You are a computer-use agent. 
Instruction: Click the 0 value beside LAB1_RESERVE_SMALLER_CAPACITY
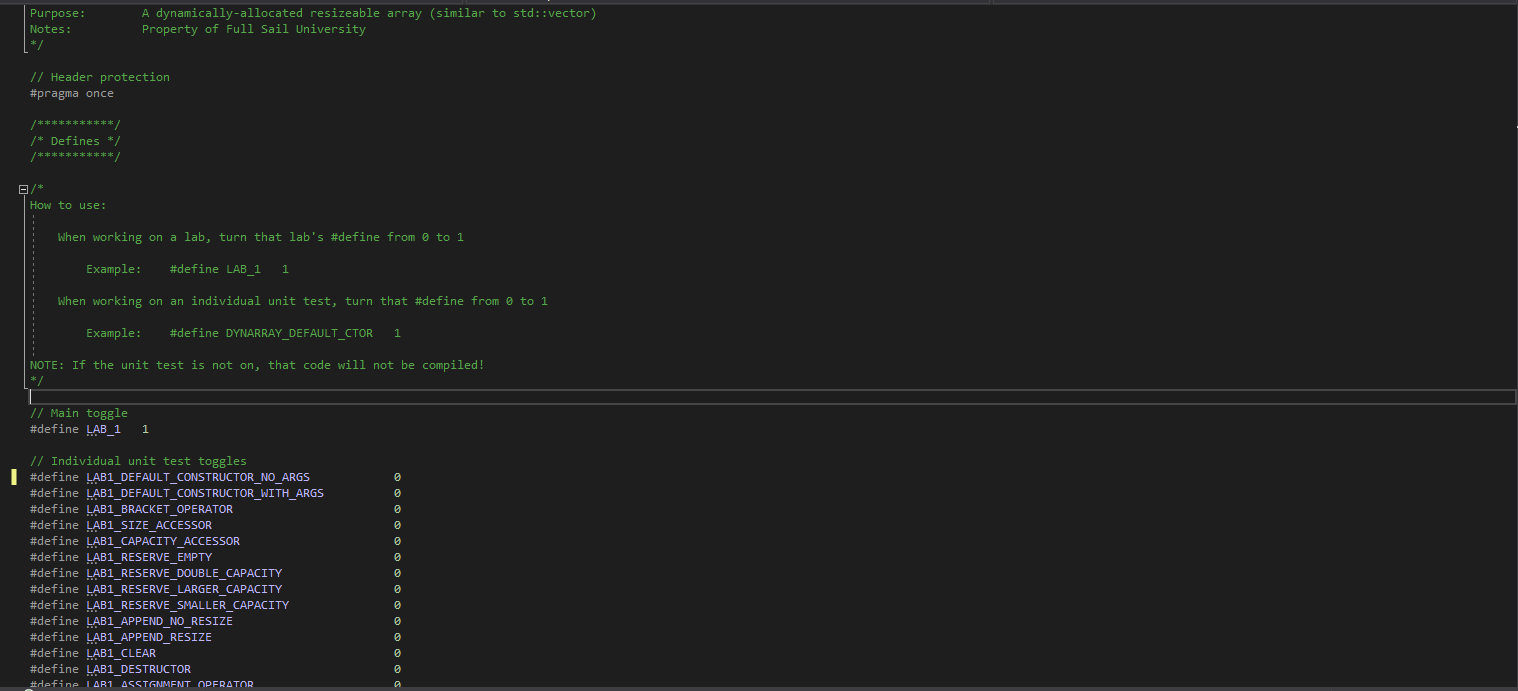click(397, 604)
